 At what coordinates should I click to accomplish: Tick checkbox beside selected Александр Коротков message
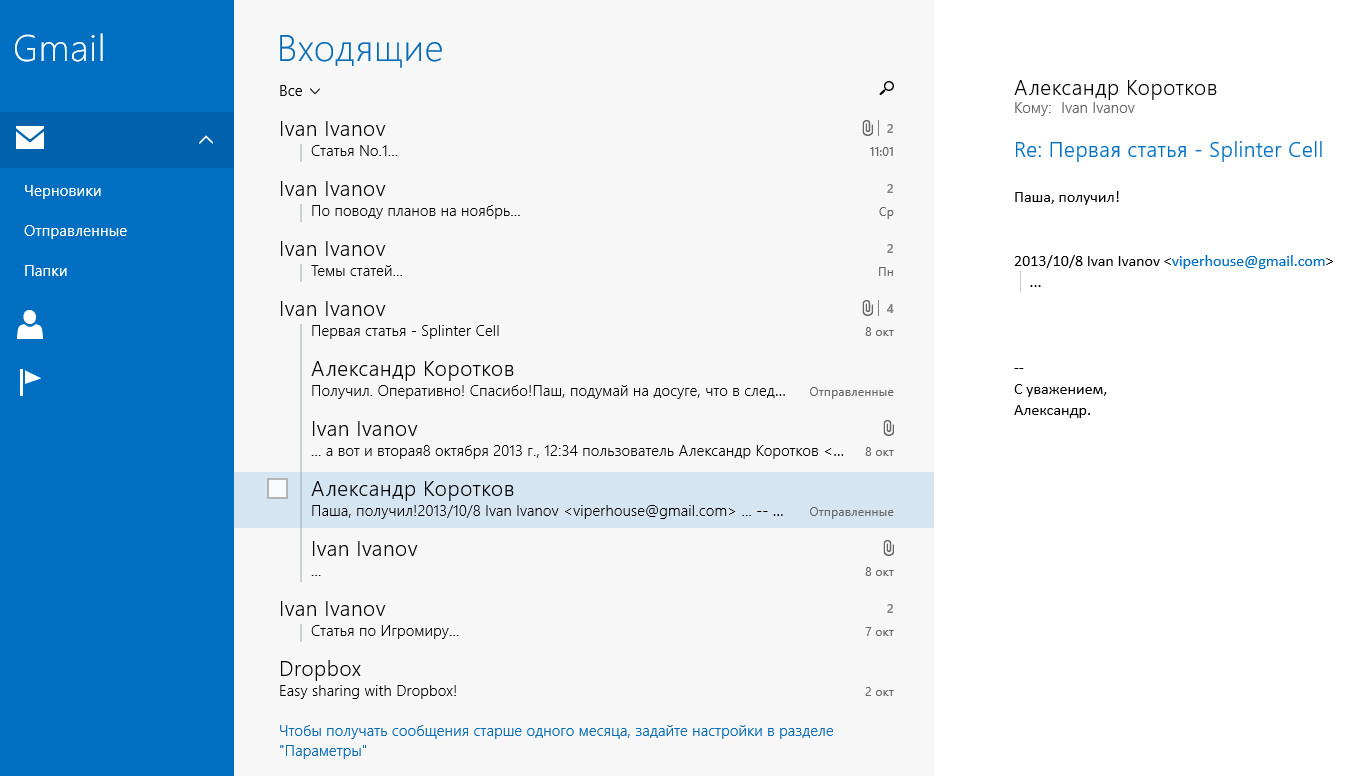pyautogui.click(x=278, y=489)
